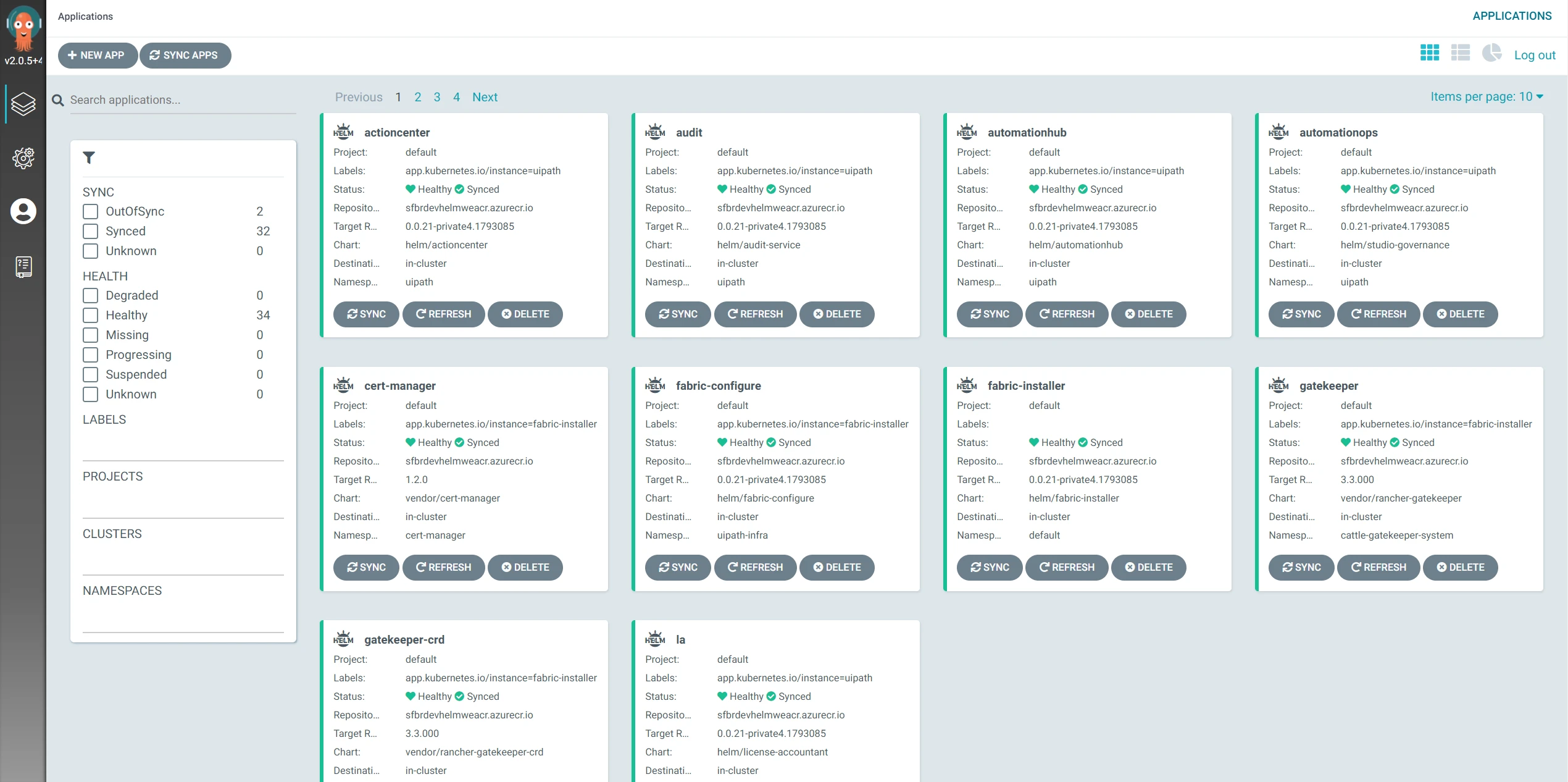Open the User Info icon in sidebar
The image size is (1568, 782).
coord(23,211)
